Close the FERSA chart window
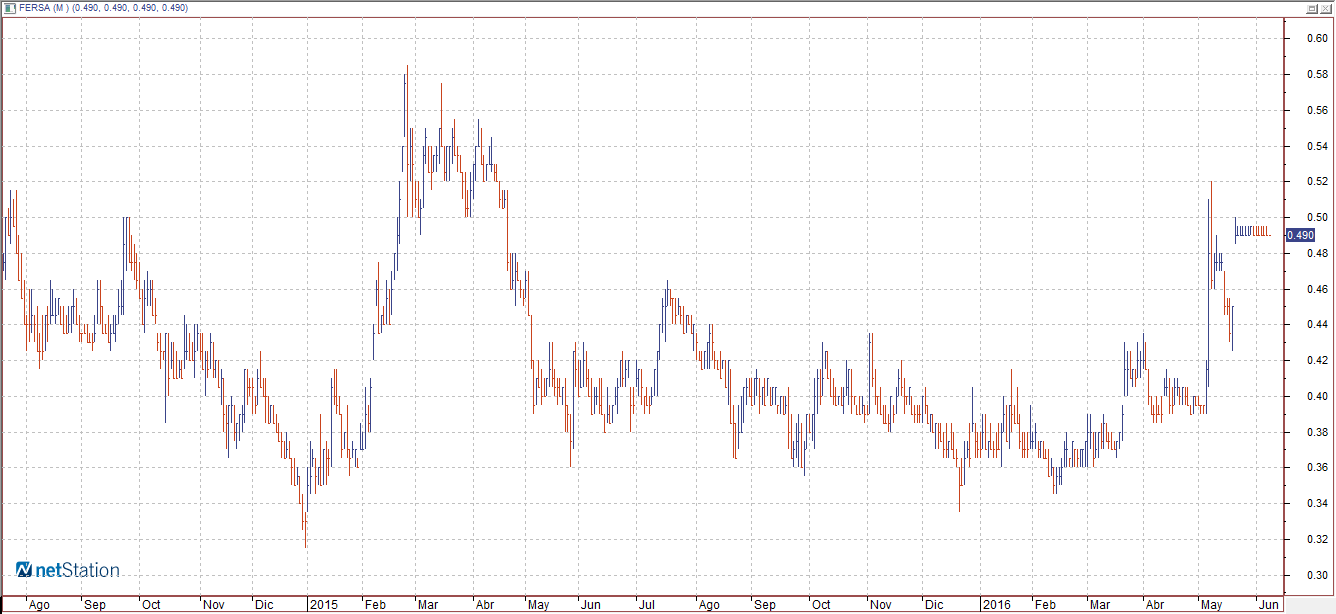1336x614 pixels. (x=1325, y=8)
